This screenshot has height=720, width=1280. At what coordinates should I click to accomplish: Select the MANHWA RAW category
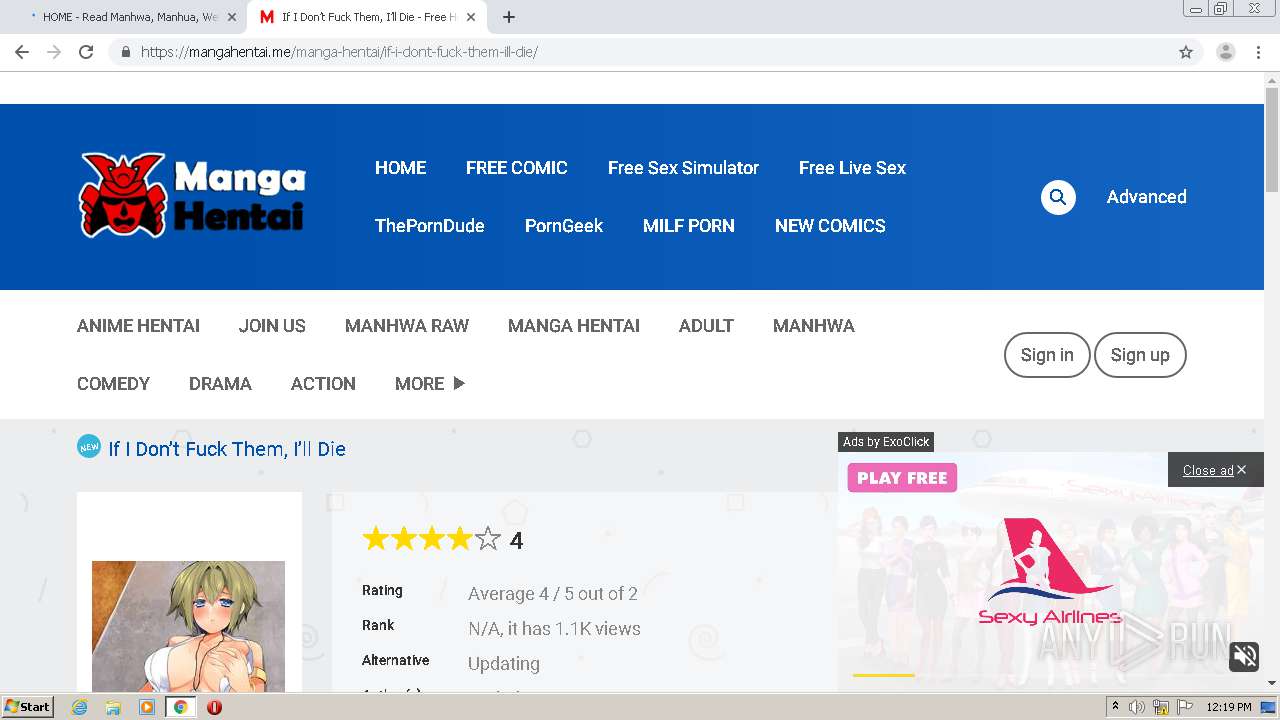(407, 326)
